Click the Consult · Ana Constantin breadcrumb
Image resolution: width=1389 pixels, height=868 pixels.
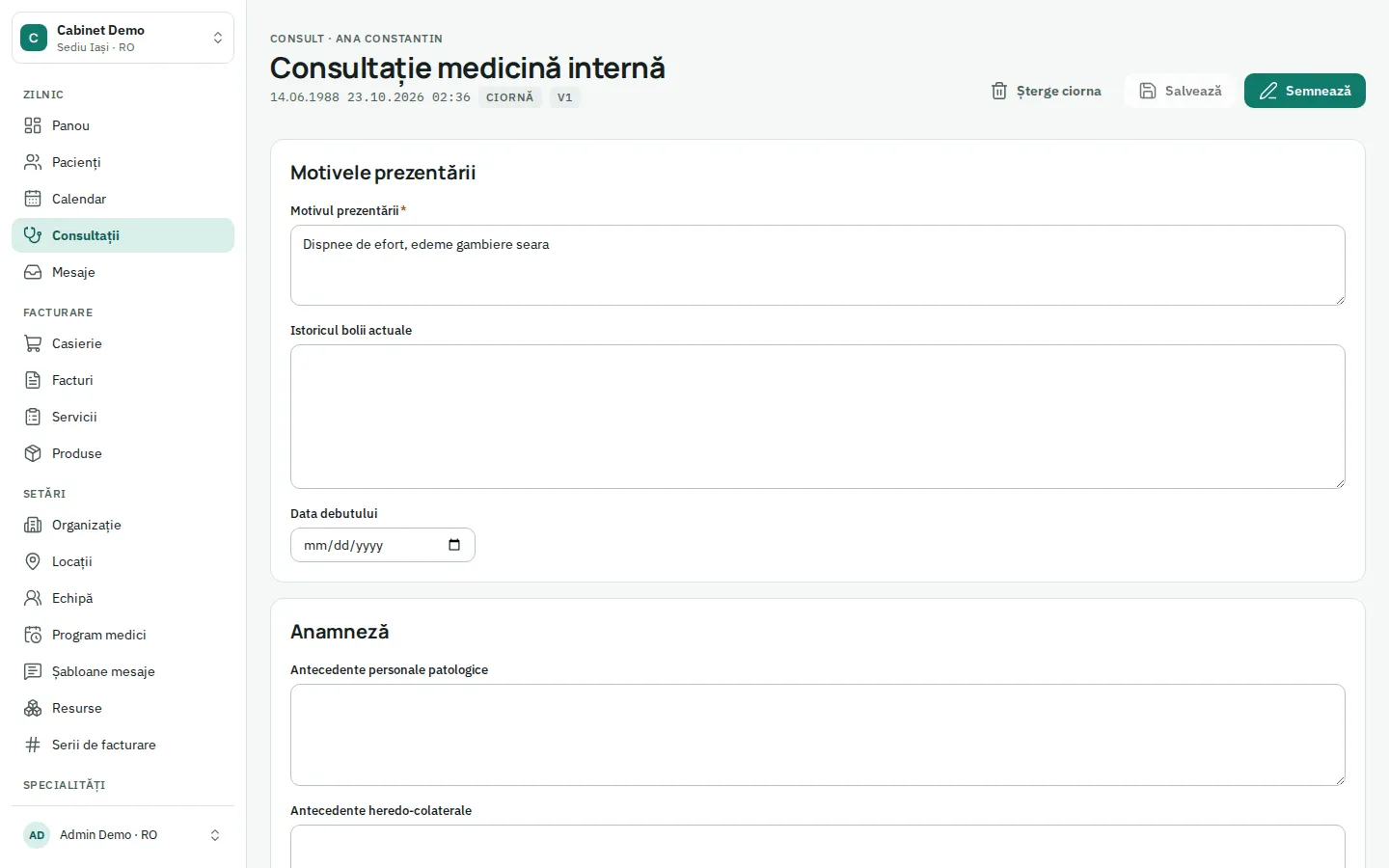coord(356,39)
